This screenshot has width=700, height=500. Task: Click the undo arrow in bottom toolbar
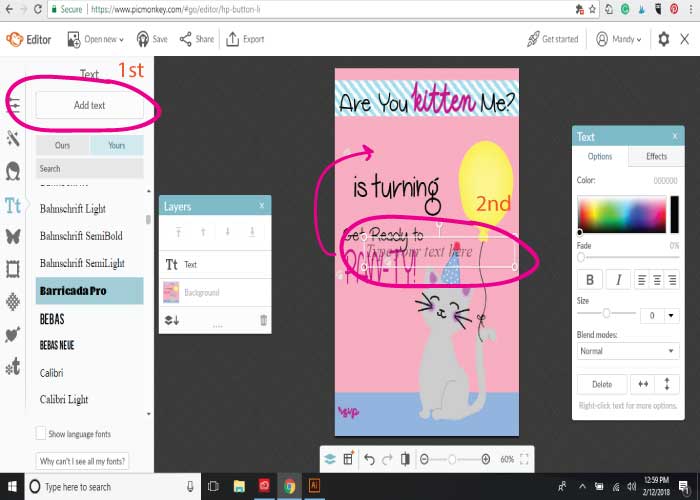pos(369,459)
